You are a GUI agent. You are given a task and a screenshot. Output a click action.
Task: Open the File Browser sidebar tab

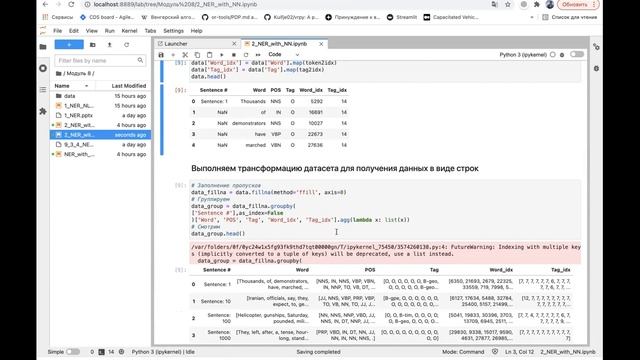tap(43, 47)
